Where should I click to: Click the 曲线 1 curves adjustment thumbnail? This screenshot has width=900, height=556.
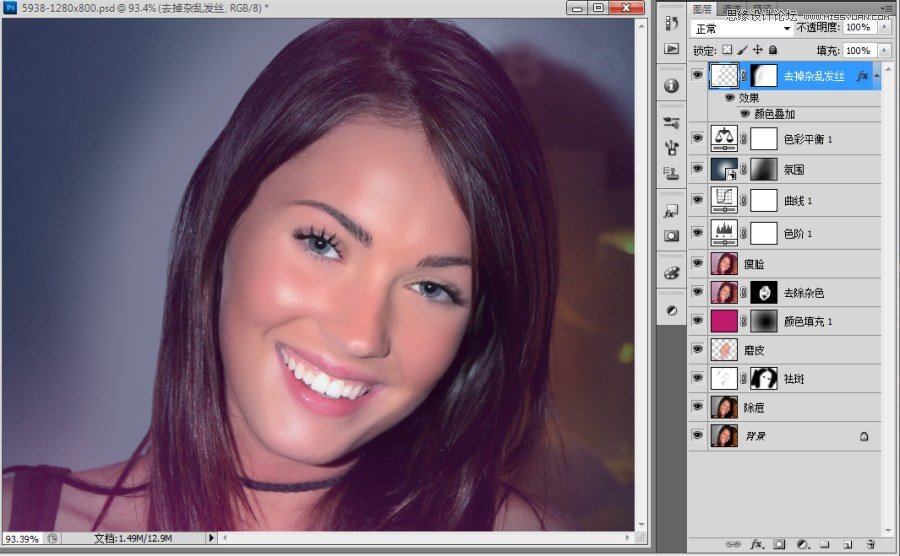click(724, 200)
